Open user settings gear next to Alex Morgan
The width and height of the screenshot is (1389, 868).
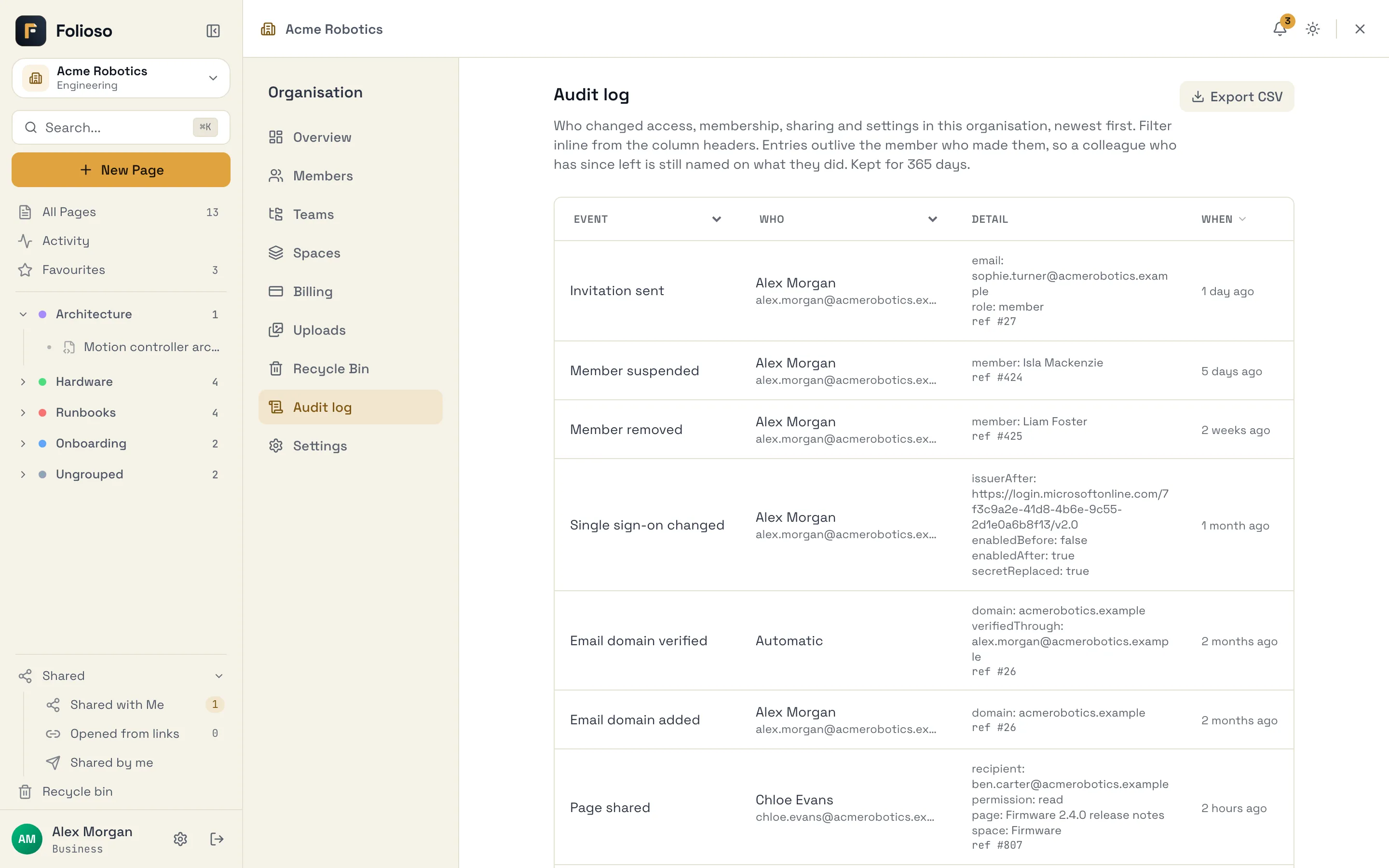coord(180,839)
